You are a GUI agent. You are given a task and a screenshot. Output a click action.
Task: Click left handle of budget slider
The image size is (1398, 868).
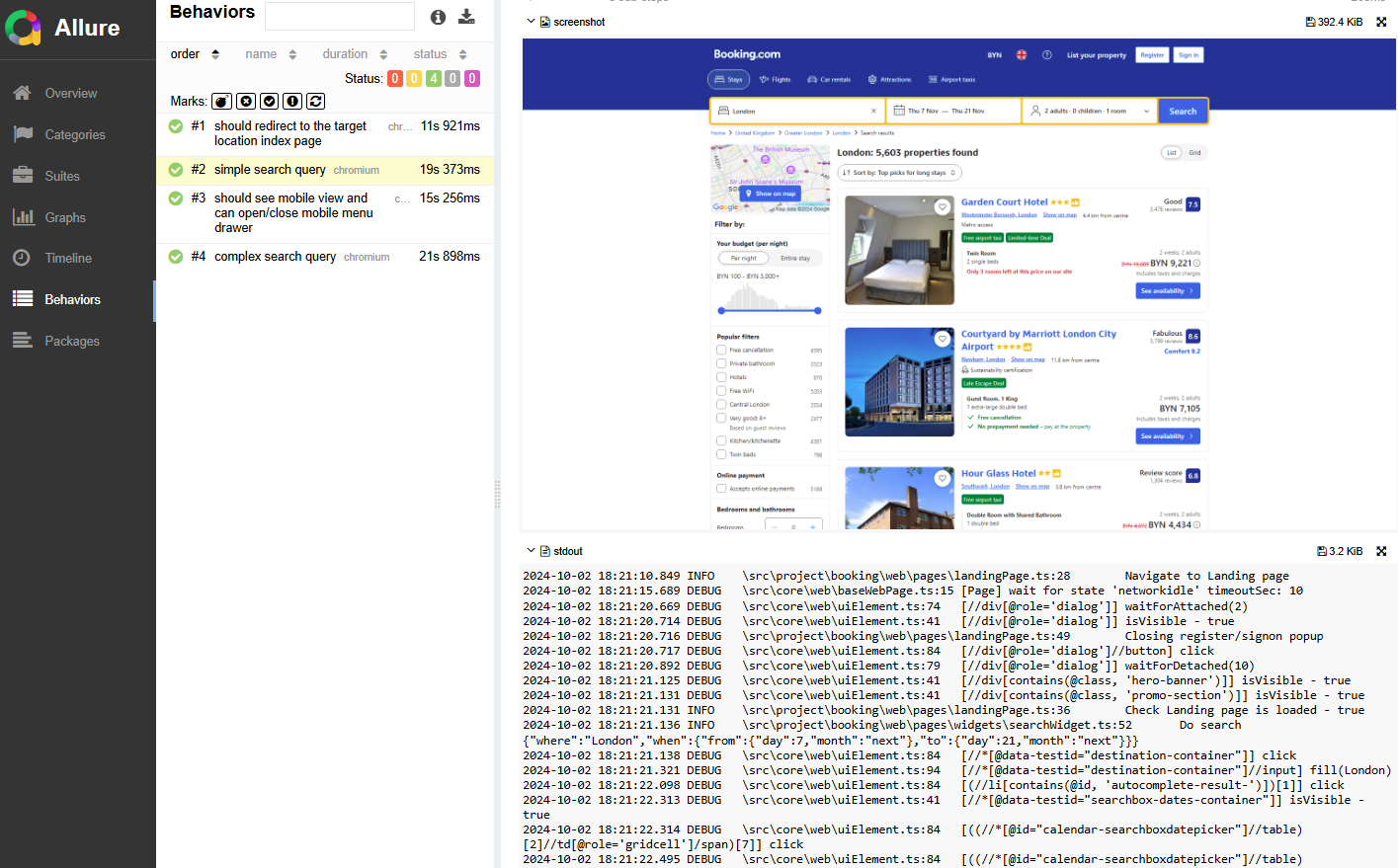coord(721,311)
